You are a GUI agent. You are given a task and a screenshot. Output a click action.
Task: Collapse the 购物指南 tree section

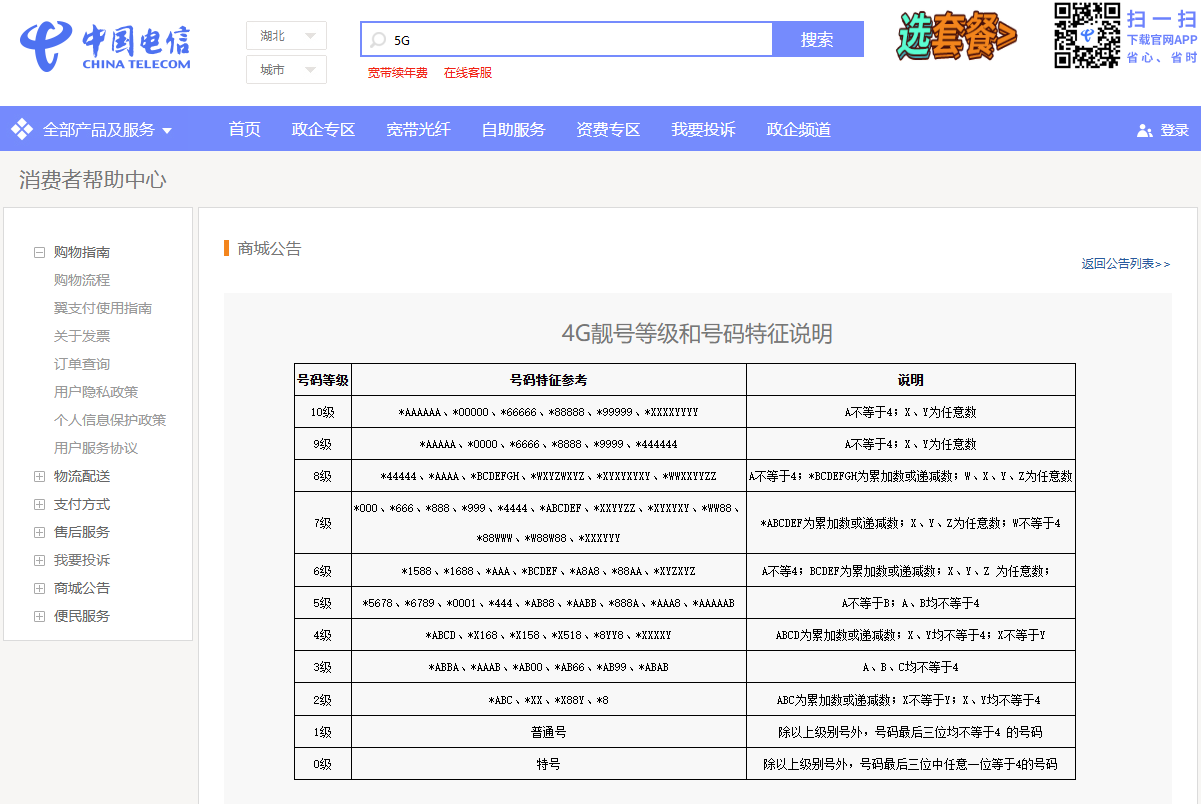point(40,253)
